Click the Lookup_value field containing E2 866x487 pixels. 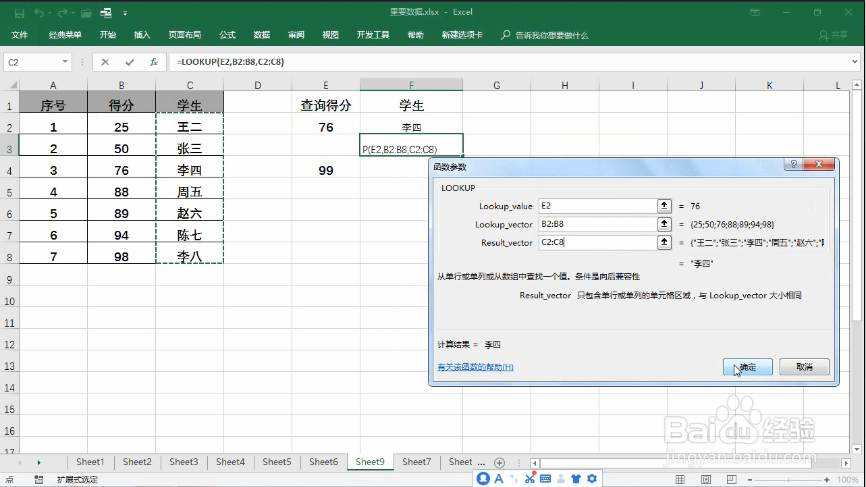click(598, 206)
